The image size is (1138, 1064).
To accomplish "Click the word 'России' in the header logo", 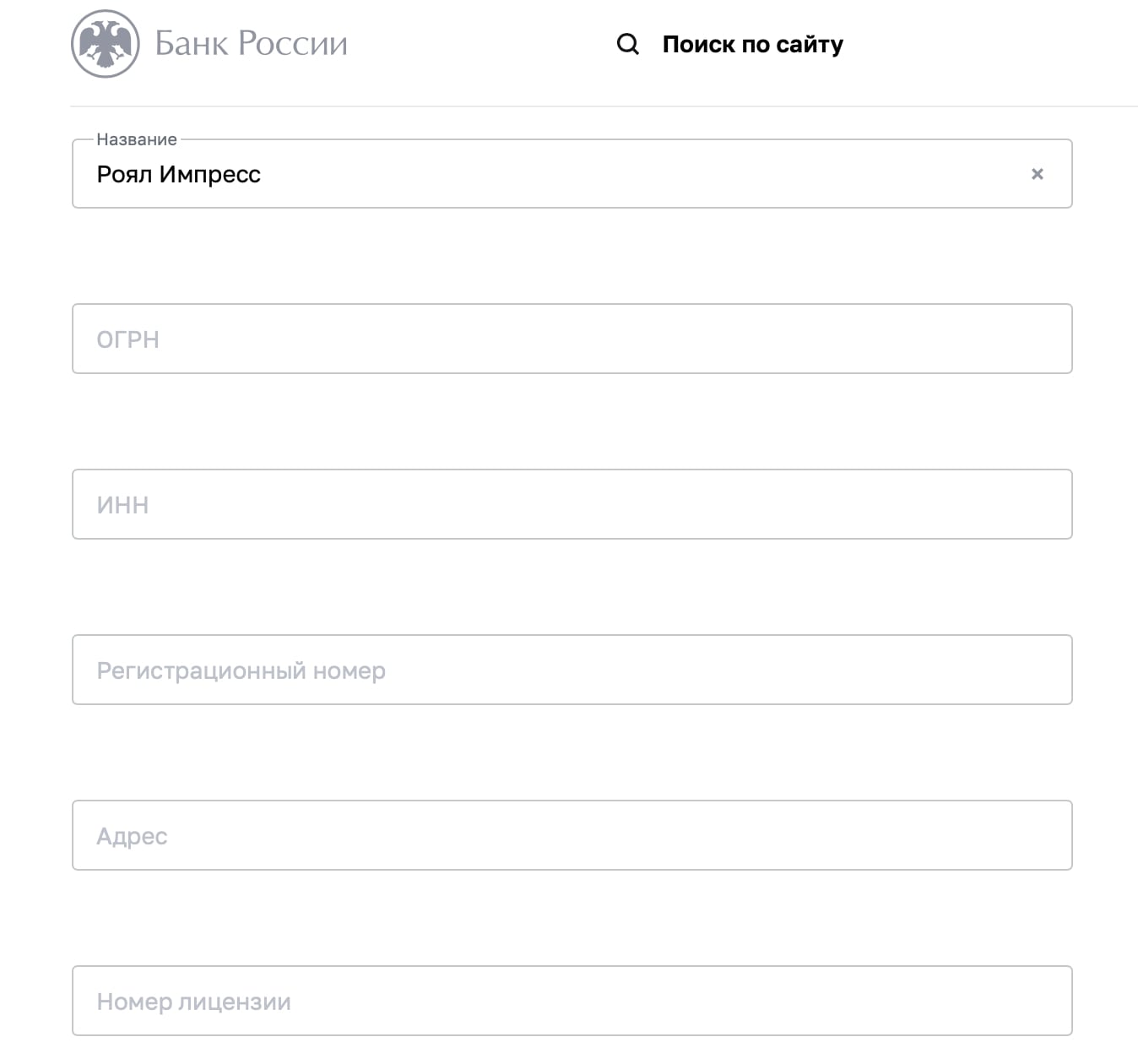I will coord(292,44).
